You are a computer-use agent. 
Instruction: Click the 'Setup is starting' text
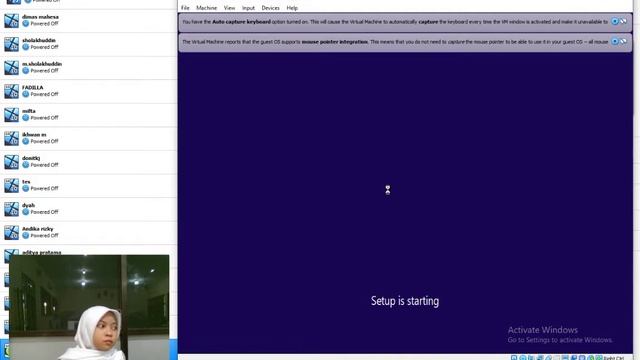[405, 301]
